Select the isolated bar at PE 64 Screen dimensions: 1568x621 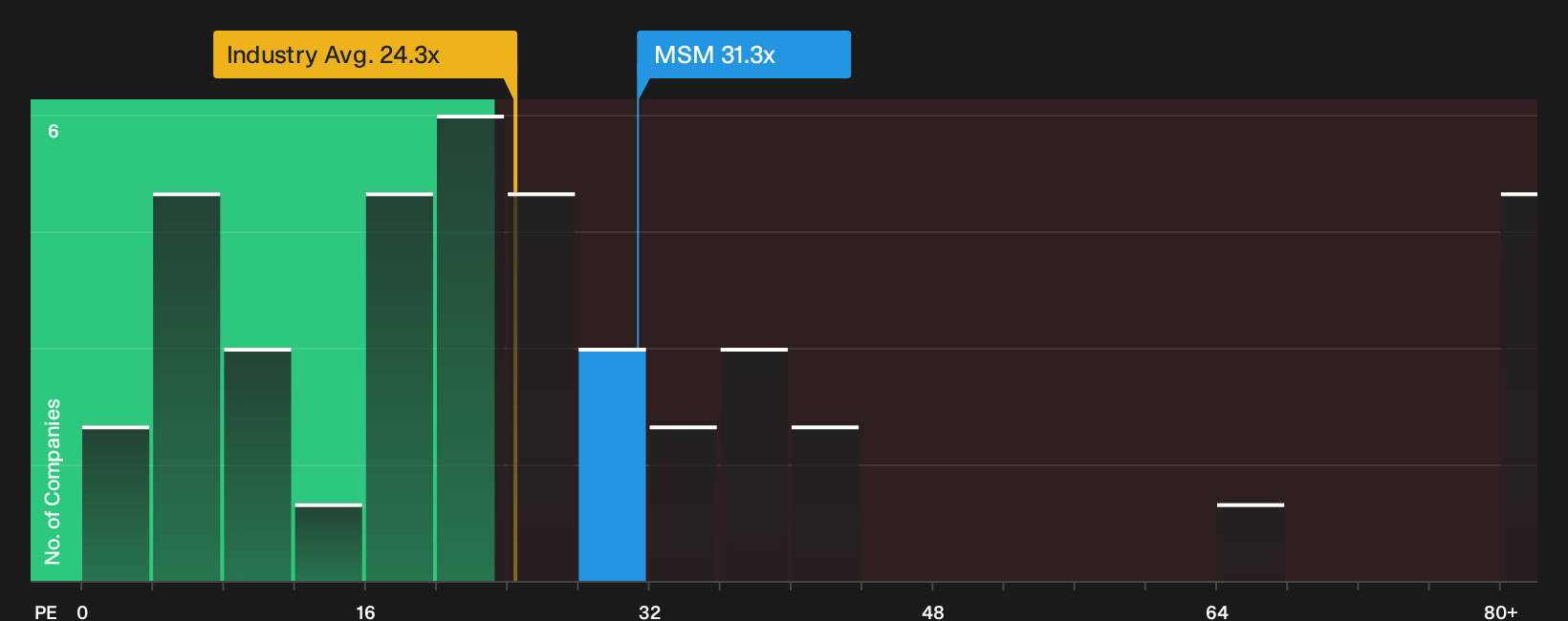click(1251, 542)
